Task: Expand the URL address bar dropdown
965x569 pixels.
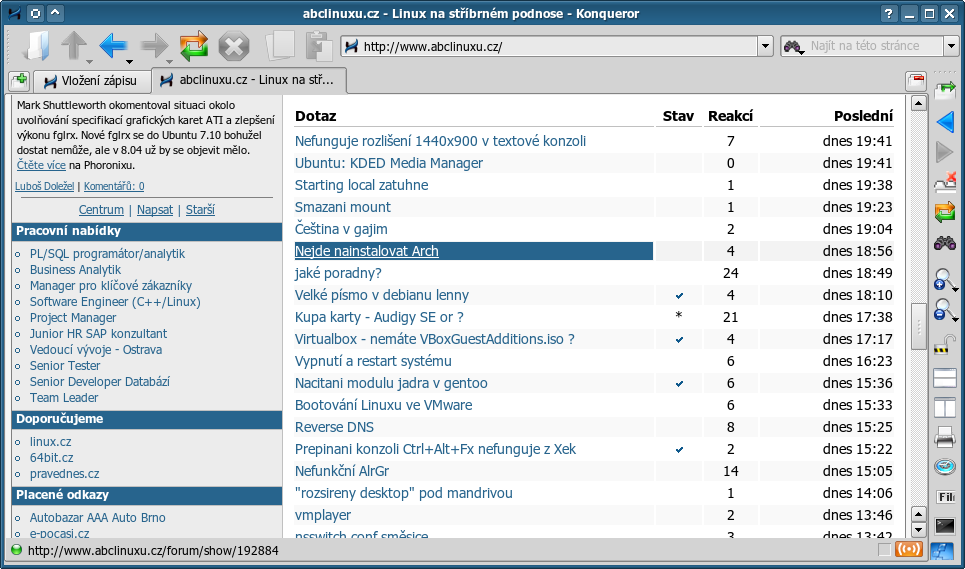Action: point(765,46)
